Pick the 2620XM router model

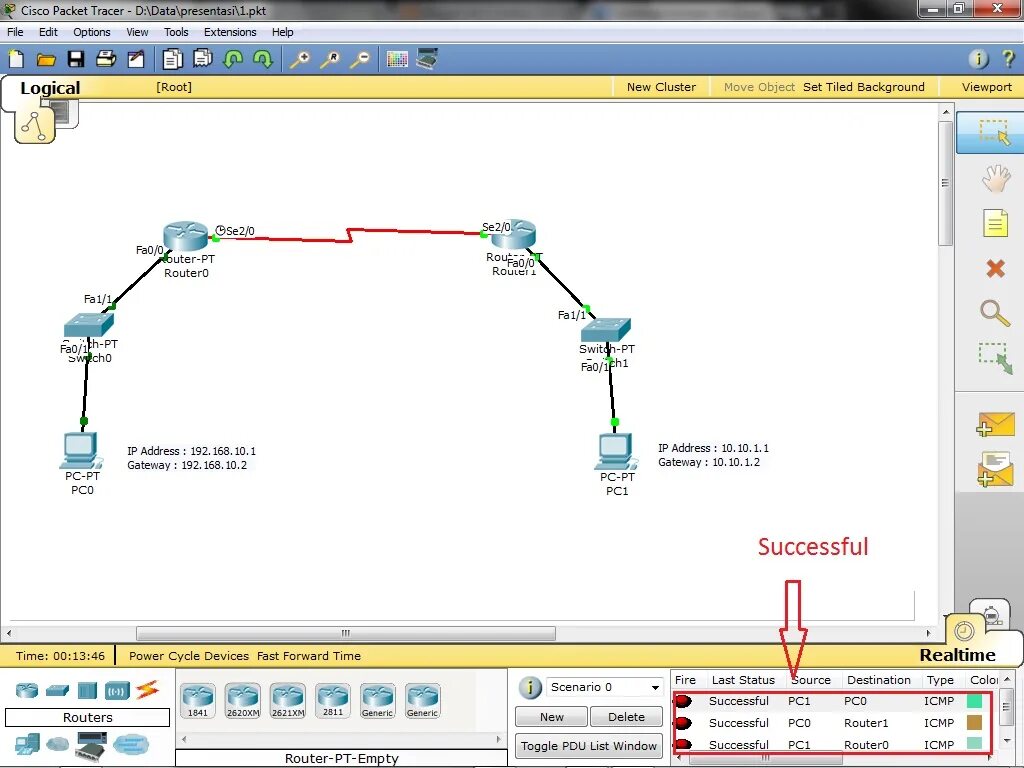pyautogui.click(x=243, y=701)
